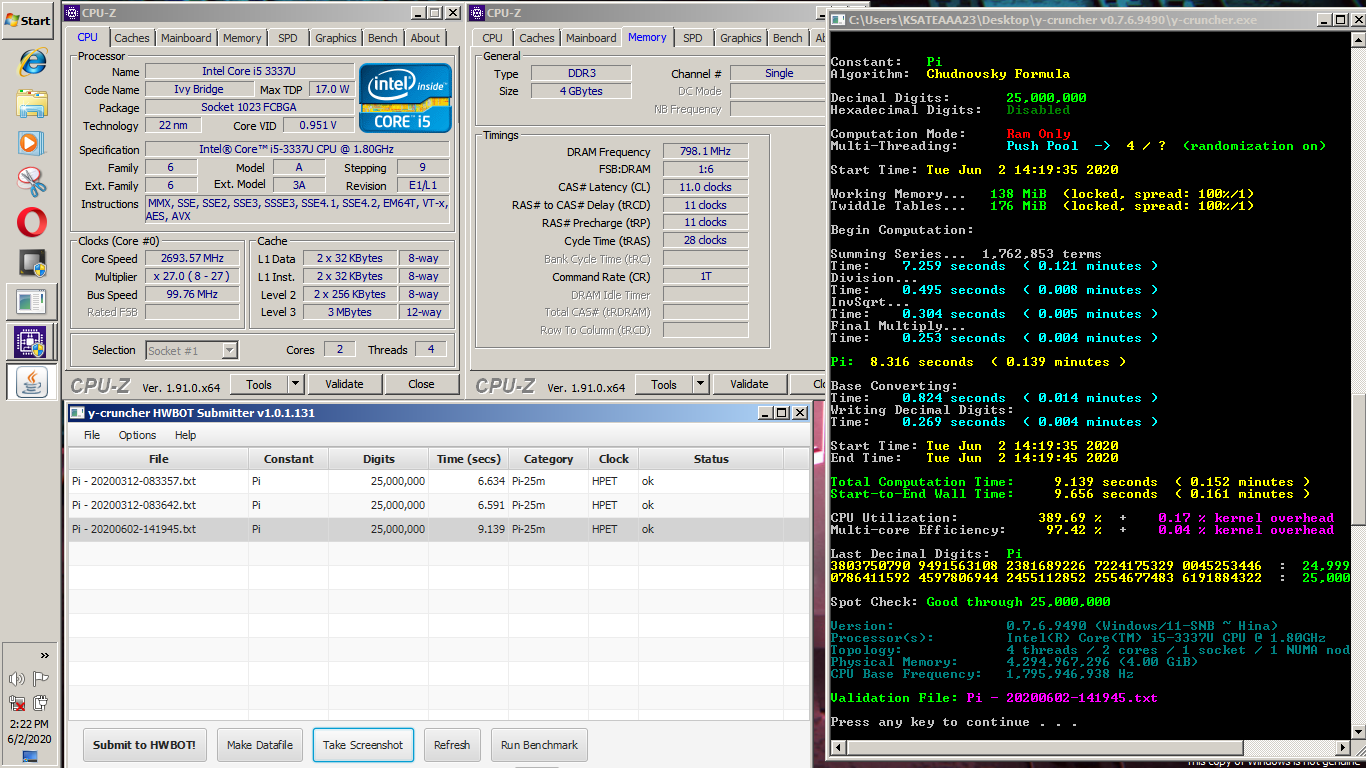Click Refresh button in HWBOT Submitter
The image size is (1366, 768).
[x=452, y=745]
